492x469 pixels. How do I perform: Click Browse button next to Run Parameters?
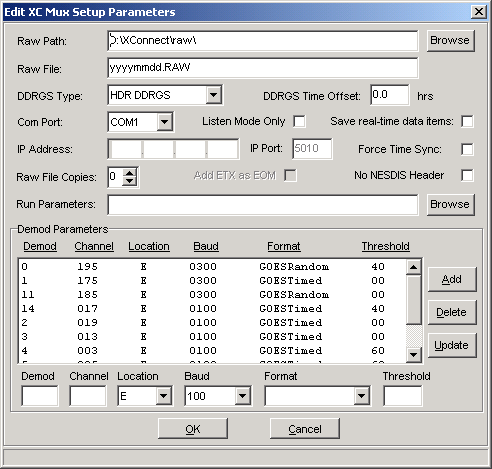pos(451,204)
